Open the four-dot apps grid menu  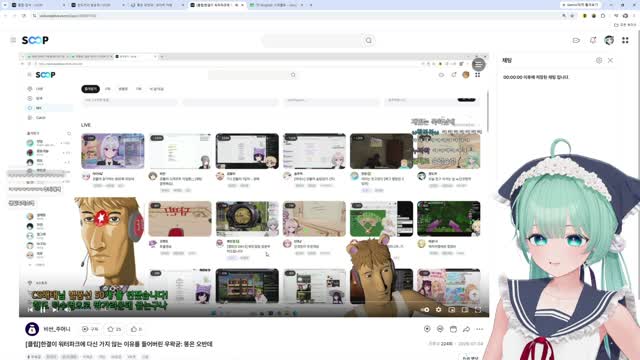point(625,40)
